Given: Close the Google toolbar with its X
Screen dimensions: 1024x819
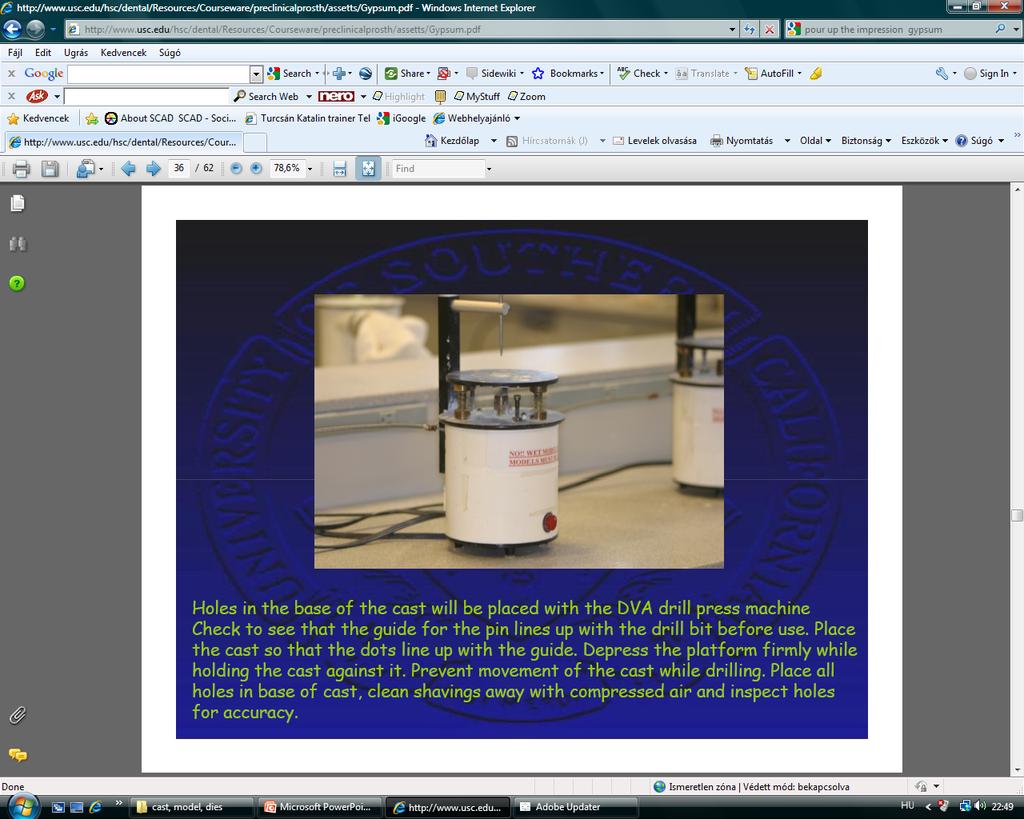Looking at the screenshot, I should pyautogui.click(x=11, y=74).
